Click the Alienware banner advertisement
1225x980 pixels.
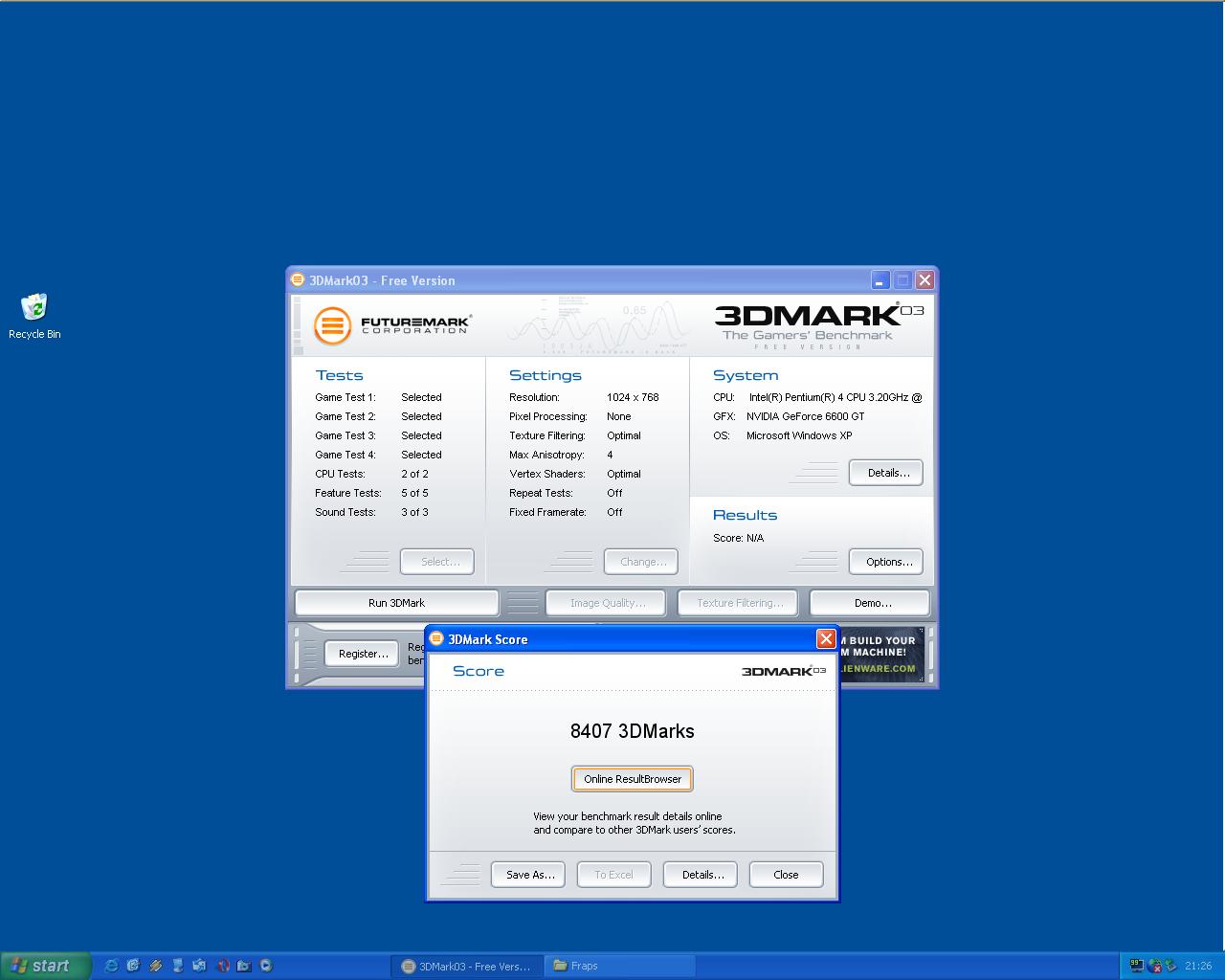(881, 655)
